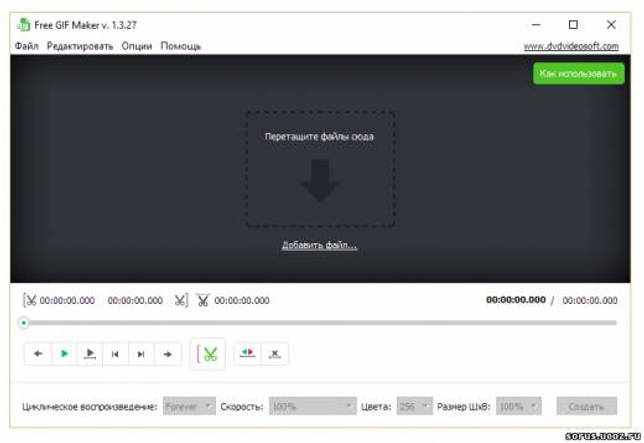Image resolution: width=644 pixels, height=443 pixels.
Task: Click the Размер ШхВ label
Action: pyautogui.click(x=464, y=406)
